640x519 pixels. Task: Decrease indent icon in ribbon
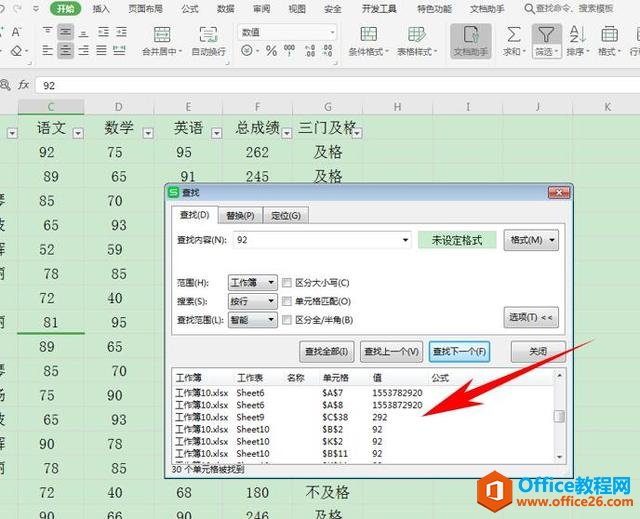[103, 32]
